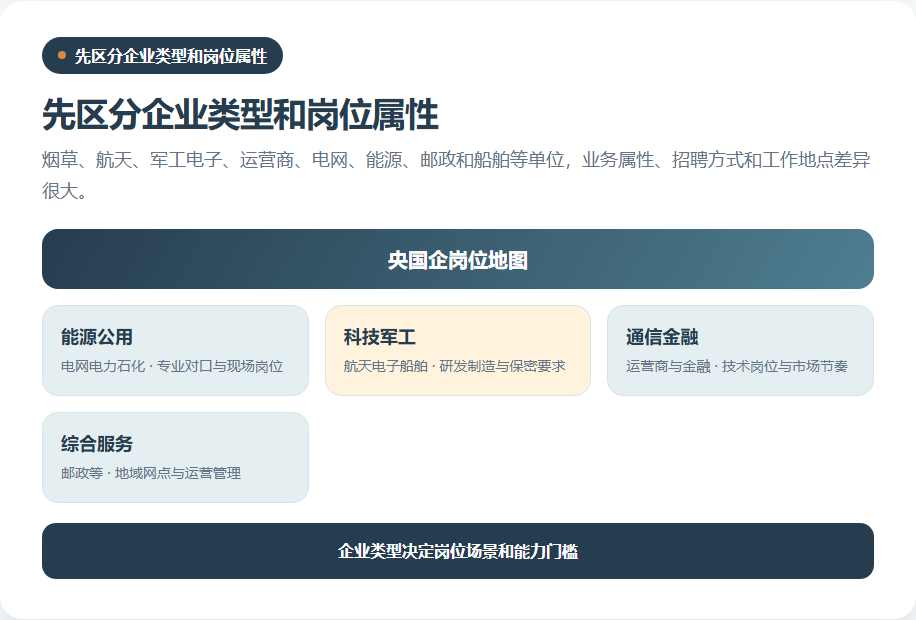
Task: Click the text 运营商与金融 · 技术岗位与市场节奏
Action: click(x=737, y=366)
